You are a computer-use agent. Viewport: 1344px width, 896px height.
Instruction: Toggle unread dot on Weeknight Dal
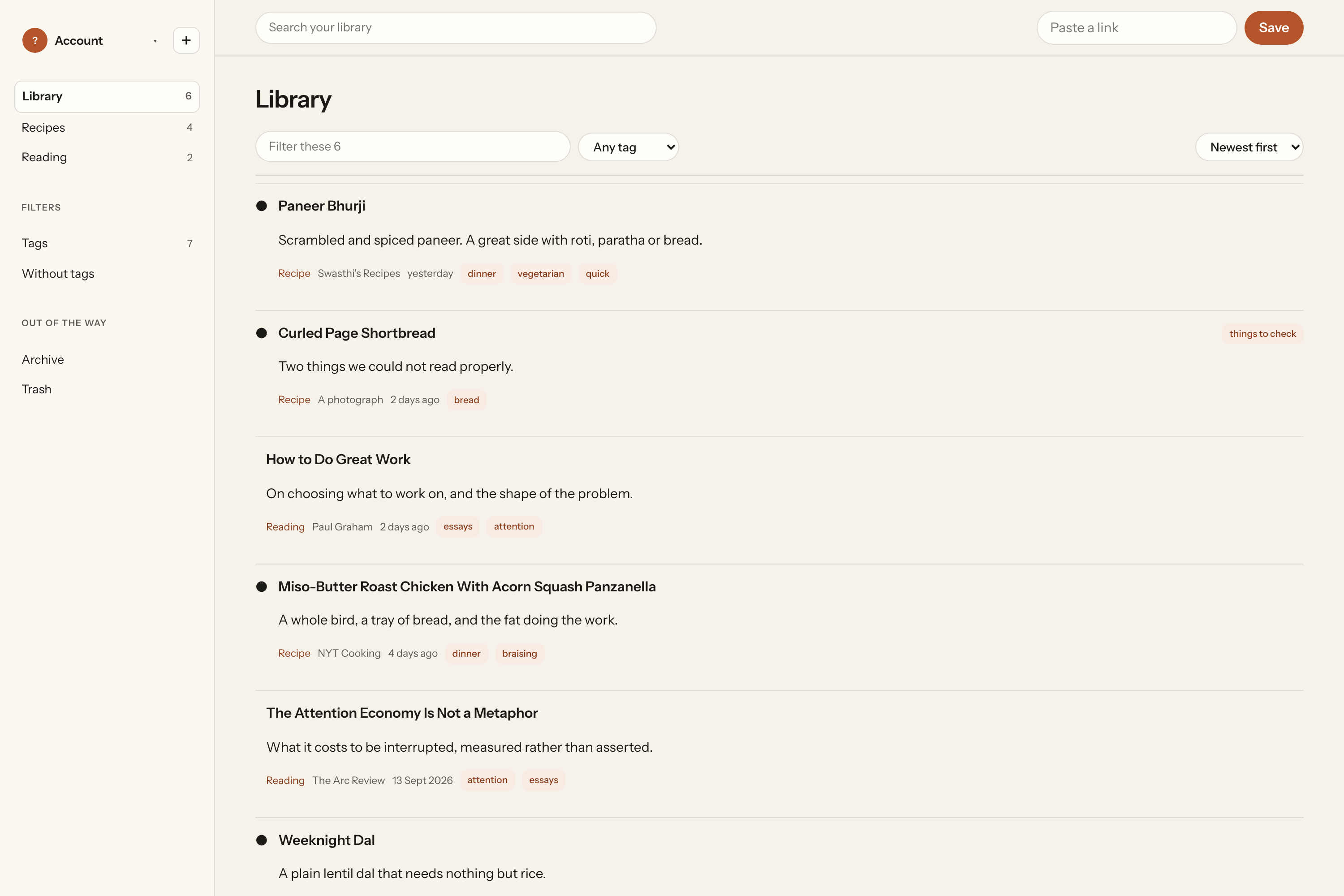click(262, 840)
